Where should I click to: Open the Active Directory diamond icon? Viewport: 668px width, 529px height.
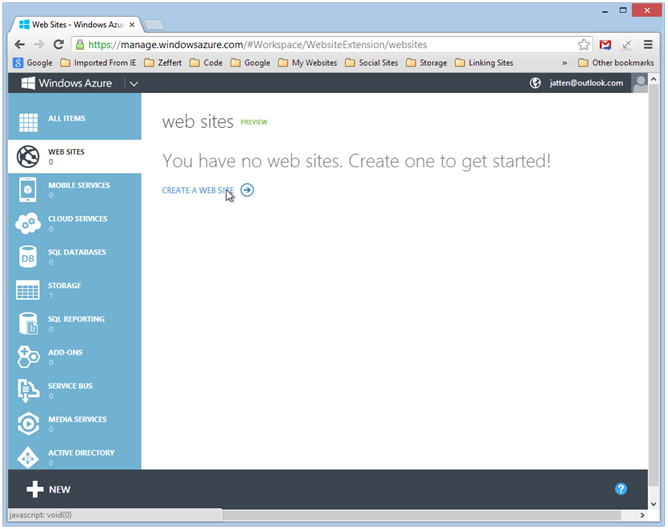(x=28, y=457)
